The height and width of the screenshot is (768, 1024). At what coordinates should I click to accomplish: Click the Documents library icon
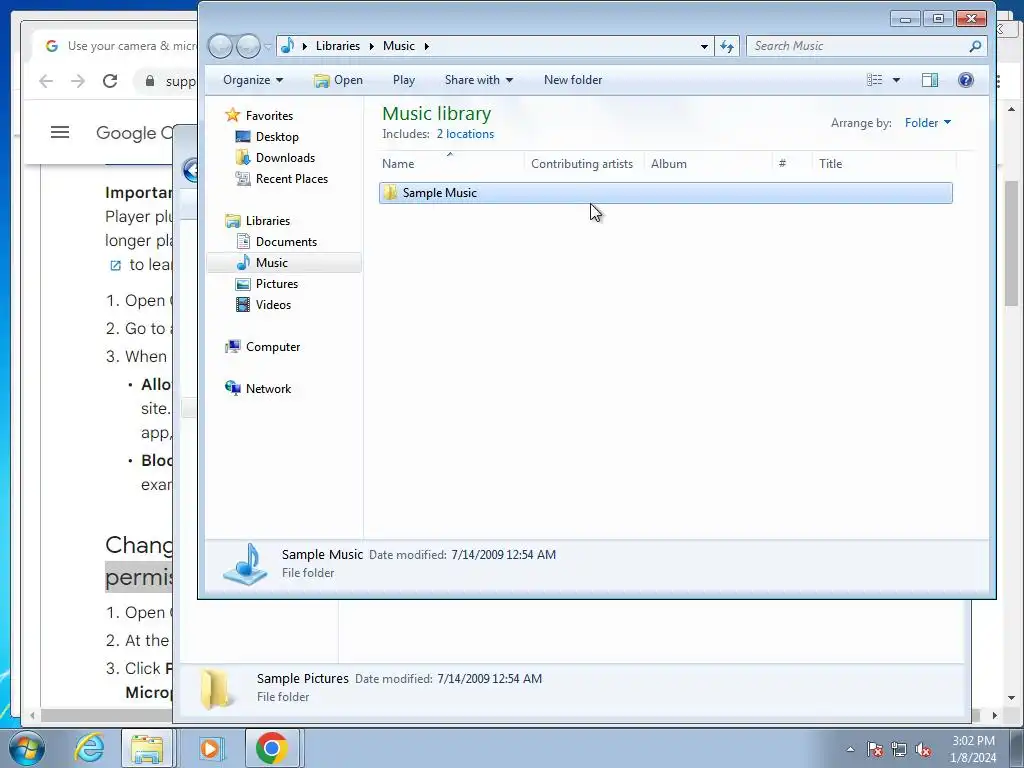click(x=243, y=242)
